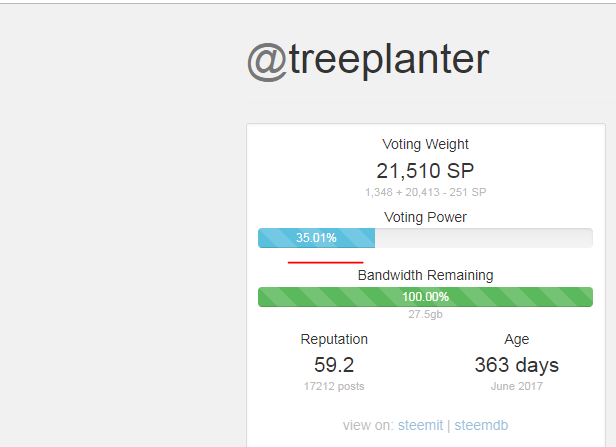Click the Age heading
The image size is (616, 447).
pyautogui.click(x=516, y=339)
